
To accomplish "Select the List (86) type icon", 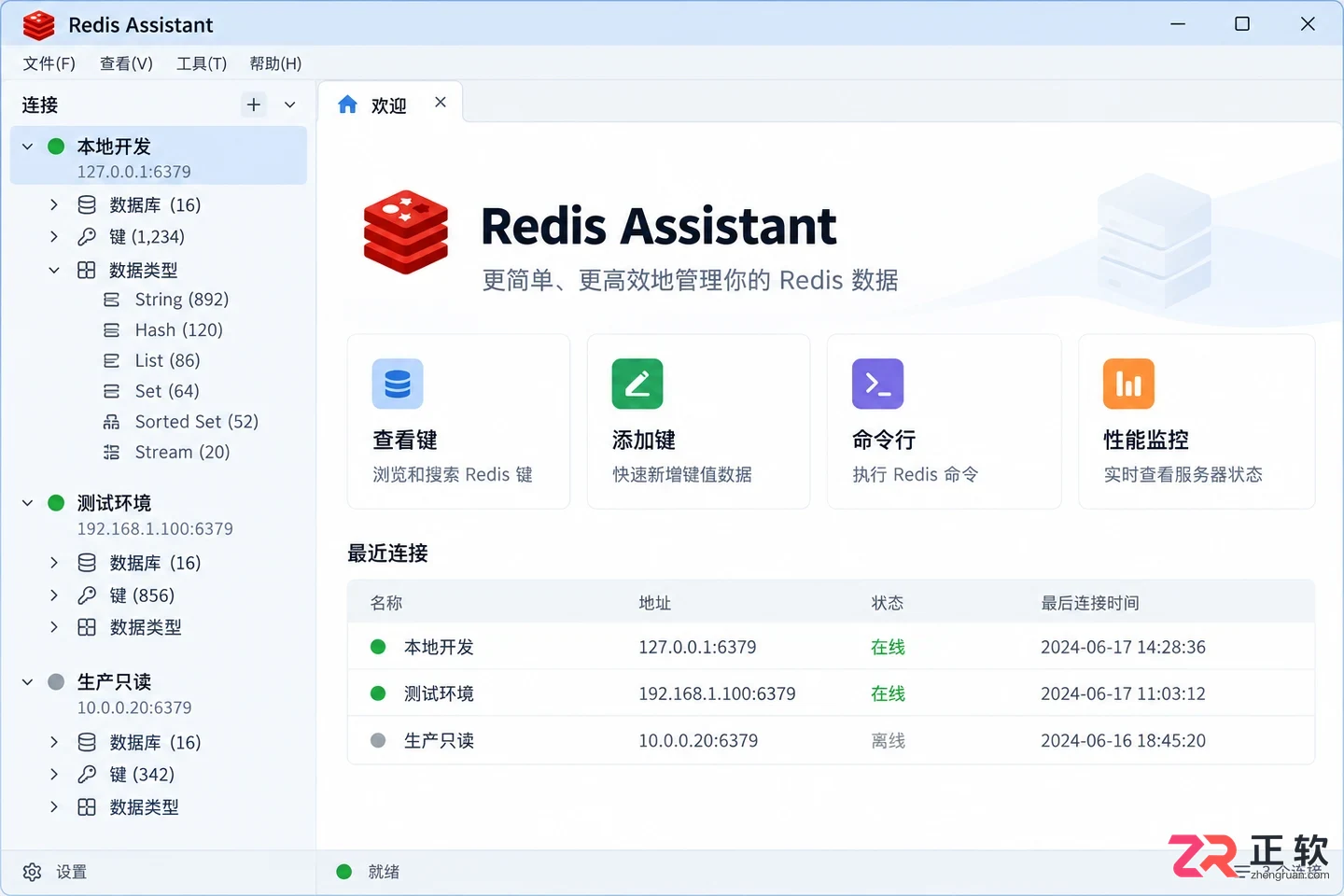I will (111, 360).
